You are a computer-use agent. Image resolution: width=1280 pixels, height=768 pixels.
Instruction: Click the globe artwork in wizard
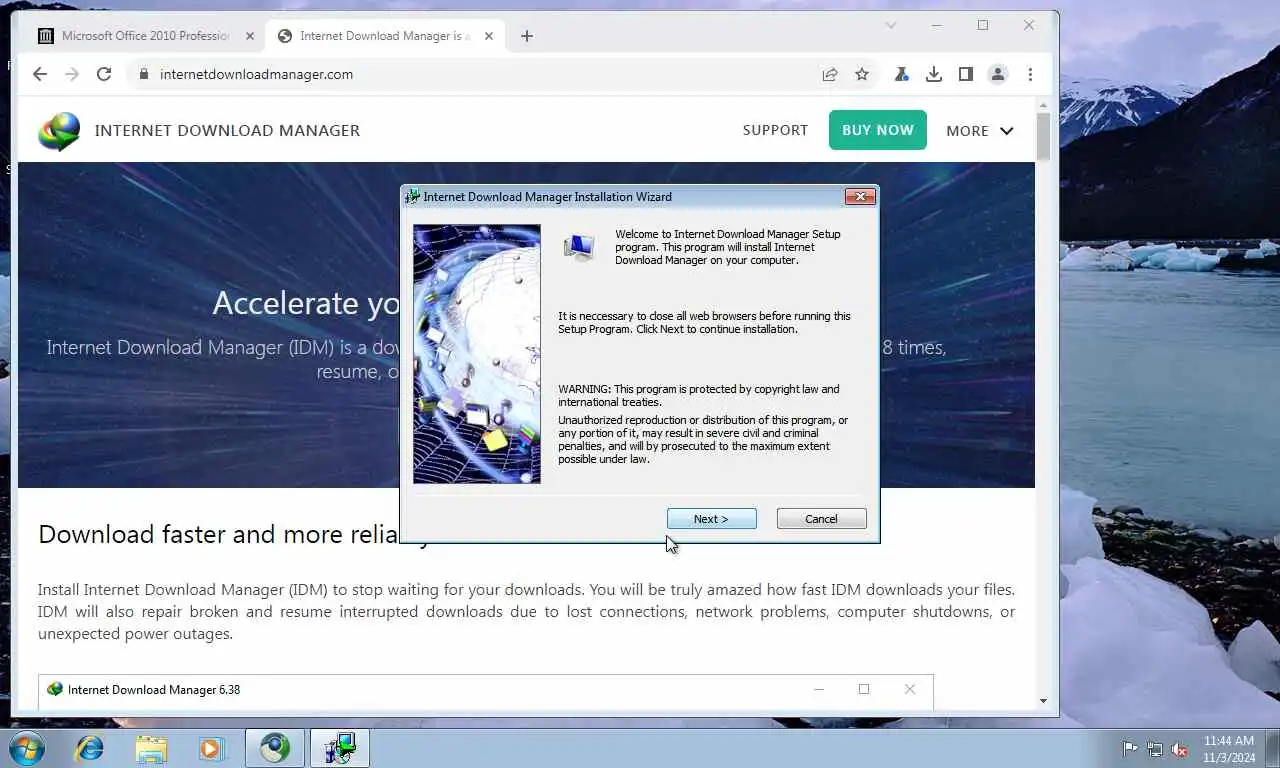(477, 354)
